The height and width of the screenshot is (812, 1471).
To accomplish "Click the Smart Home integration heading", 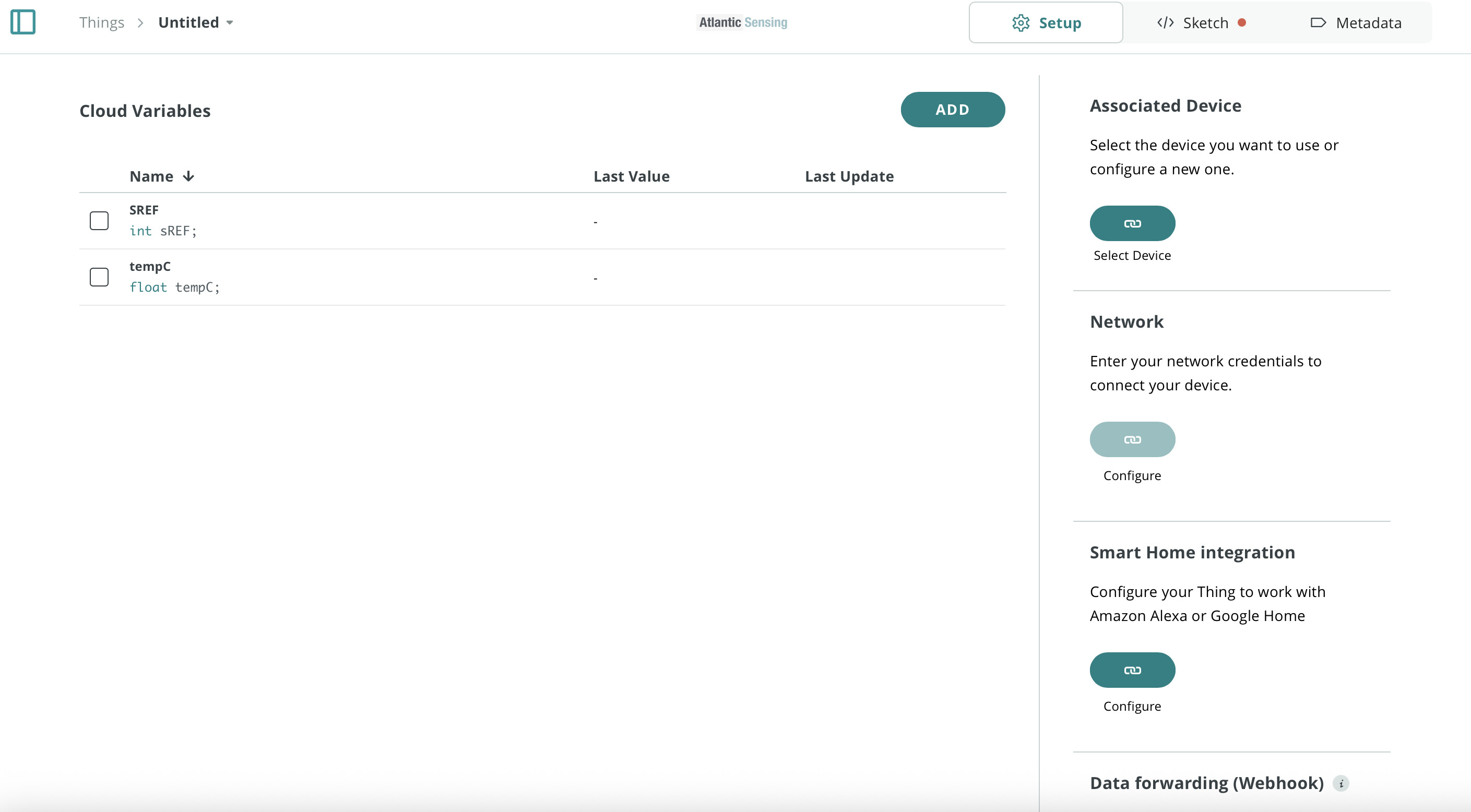I will [1192, 553].
